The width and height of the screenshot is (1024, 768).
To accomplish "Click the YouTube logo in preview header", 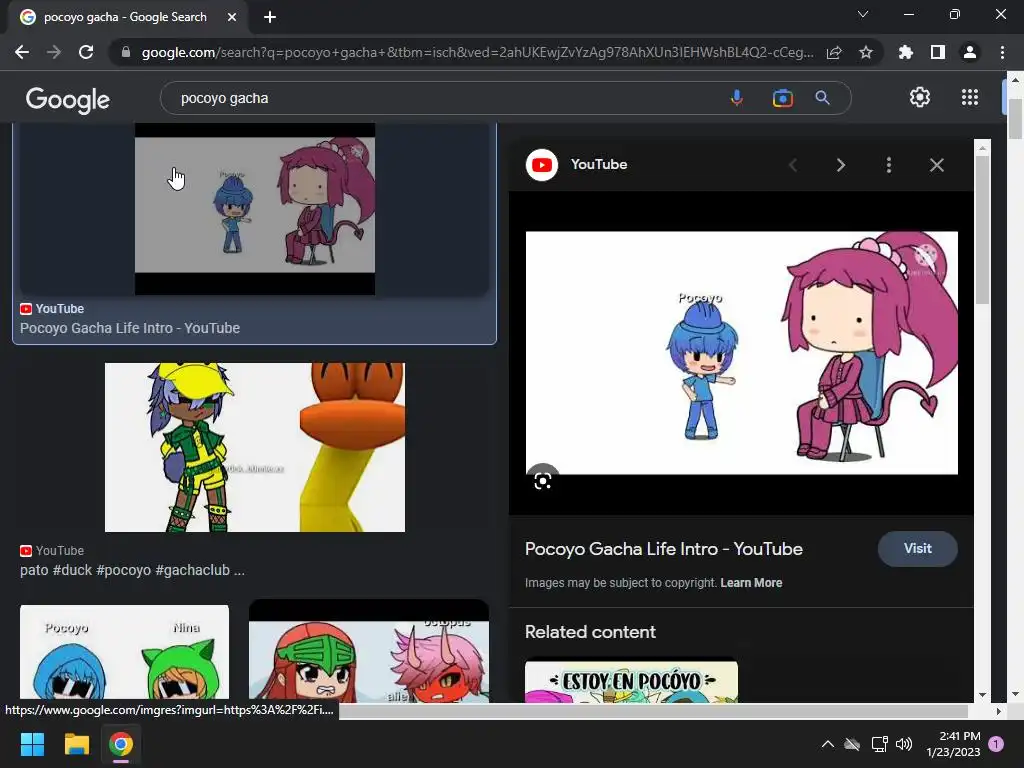I will point(541,165).
